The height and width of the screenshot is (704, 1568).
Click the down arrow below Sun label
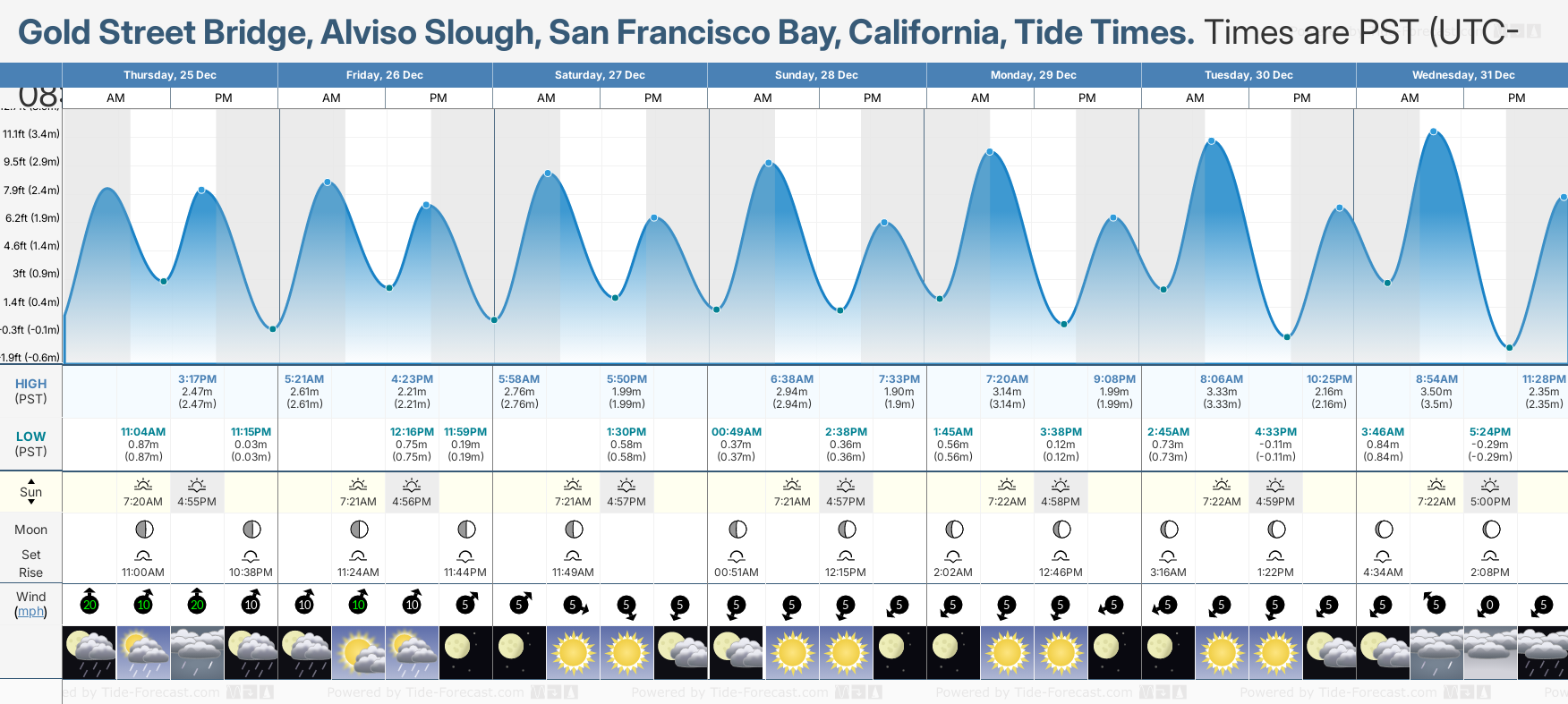[x=31, y=503]
